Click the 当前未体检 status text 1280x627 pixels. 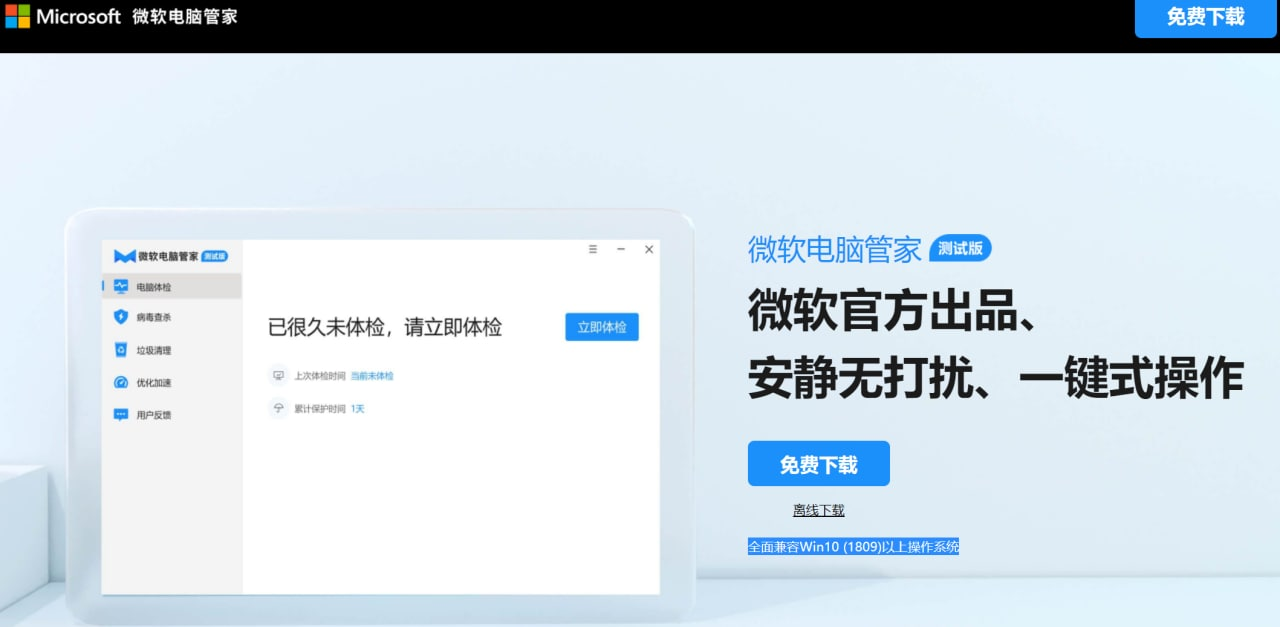click(x=372, y=376)
